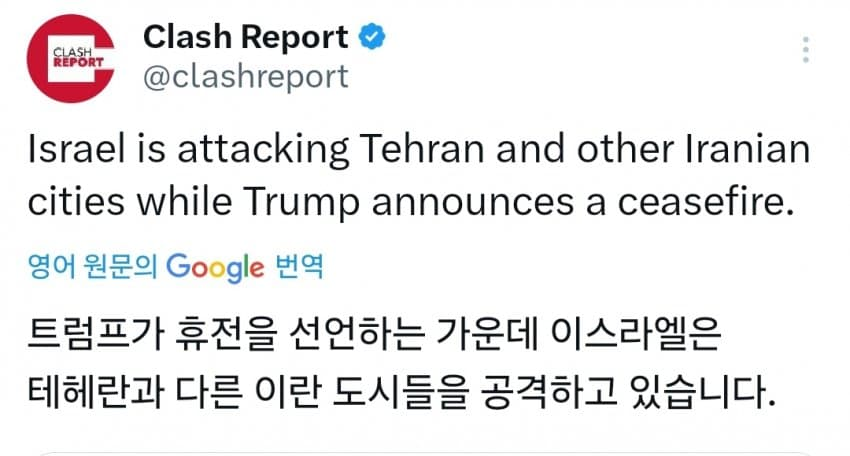The image size is (850, 456).
Task: Click the embedded card border below tweet
Action: tap(425, 453)
